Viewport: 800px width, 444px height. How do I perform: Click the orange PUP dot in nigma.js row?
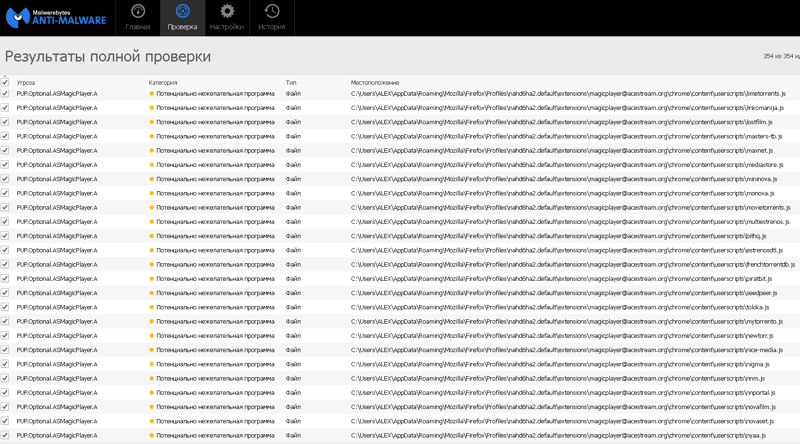pos(152,364)
